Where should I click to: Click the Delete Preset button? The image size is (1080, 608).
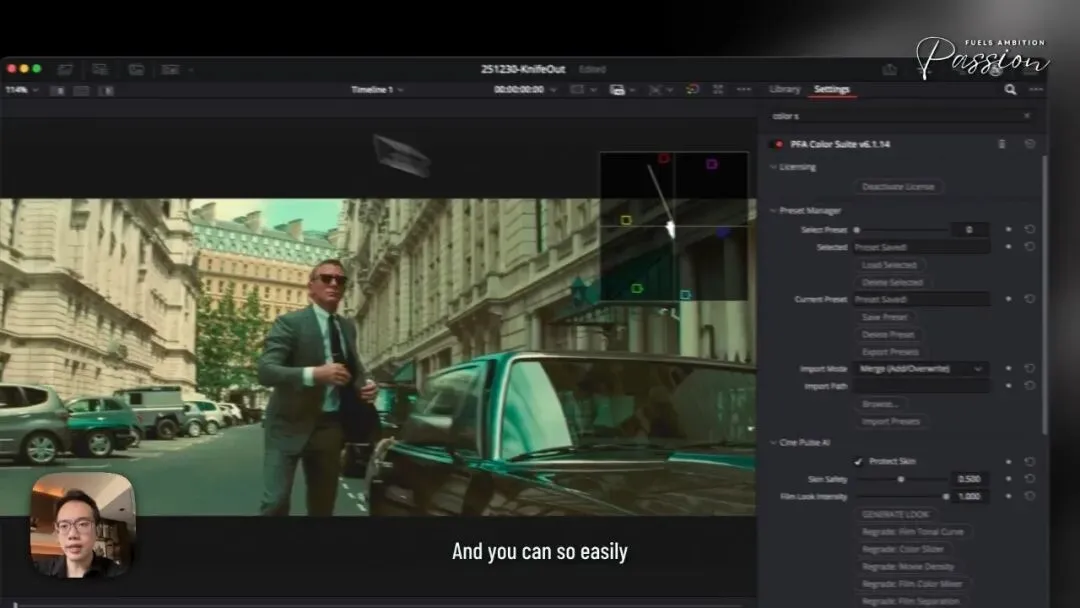coord(888,335)
